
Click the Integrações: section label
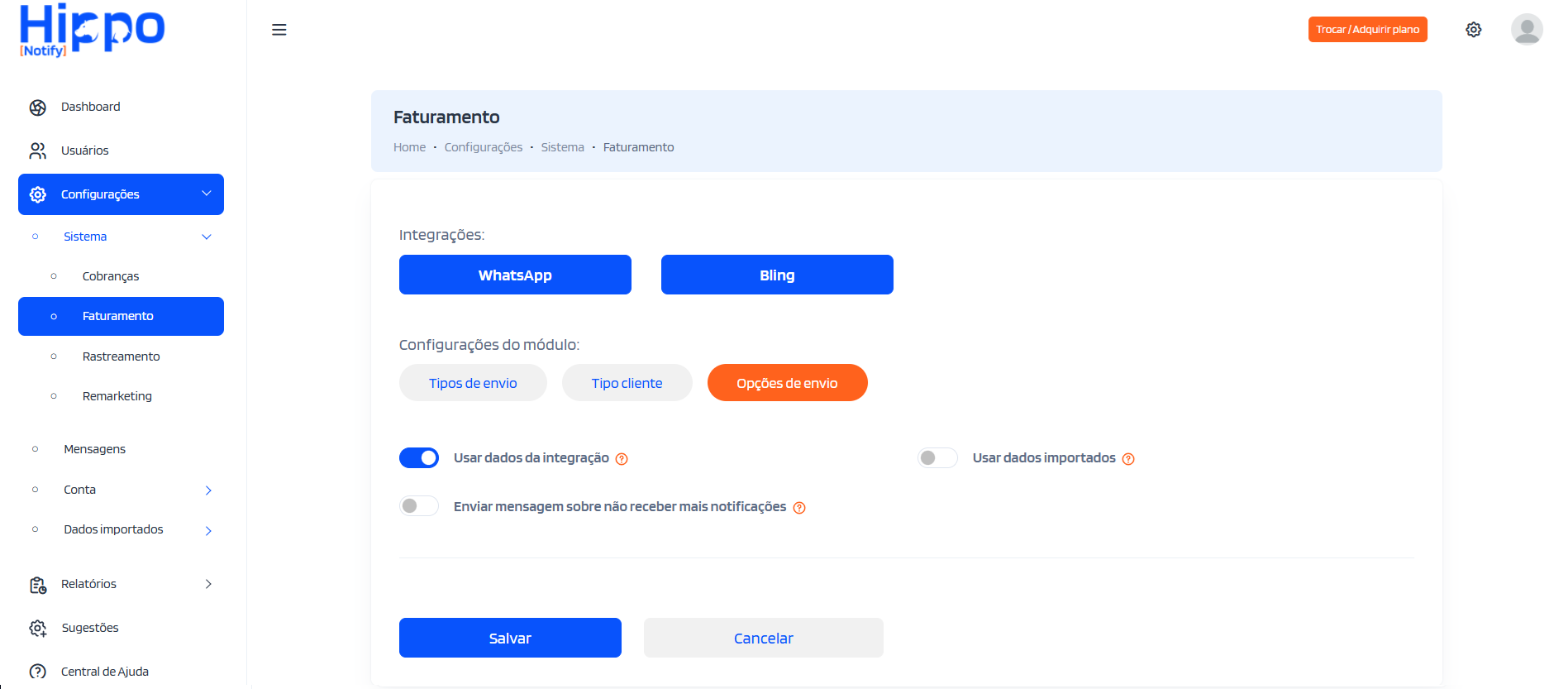pos(442,235)
